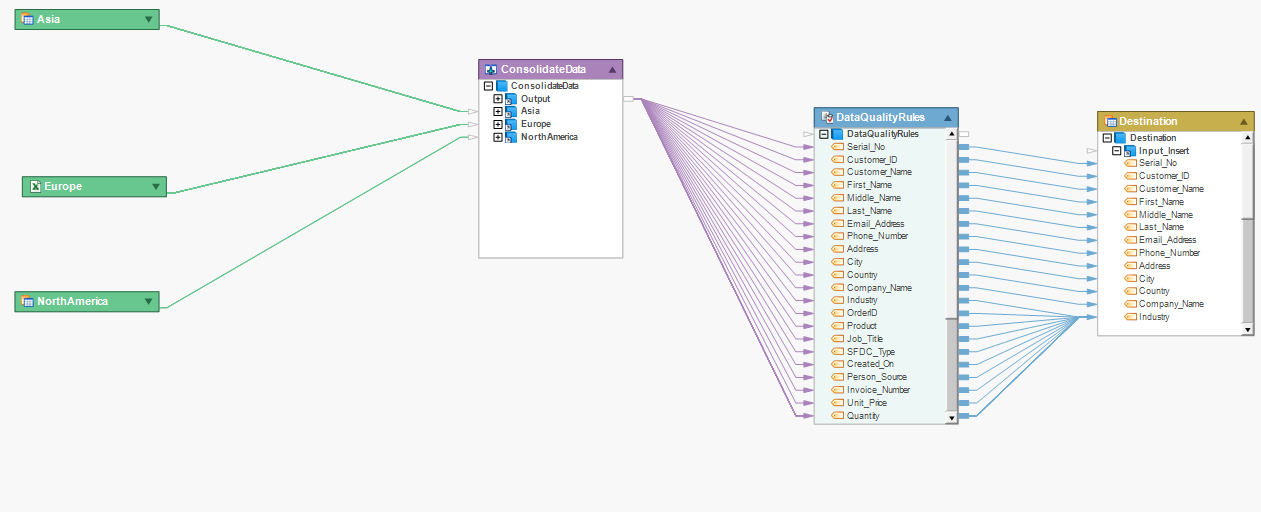Select Email_Address field in DataQualityRules
The height and width of the screenshot is (512, 1261).
pyautogui.click(x=875, y=224)
